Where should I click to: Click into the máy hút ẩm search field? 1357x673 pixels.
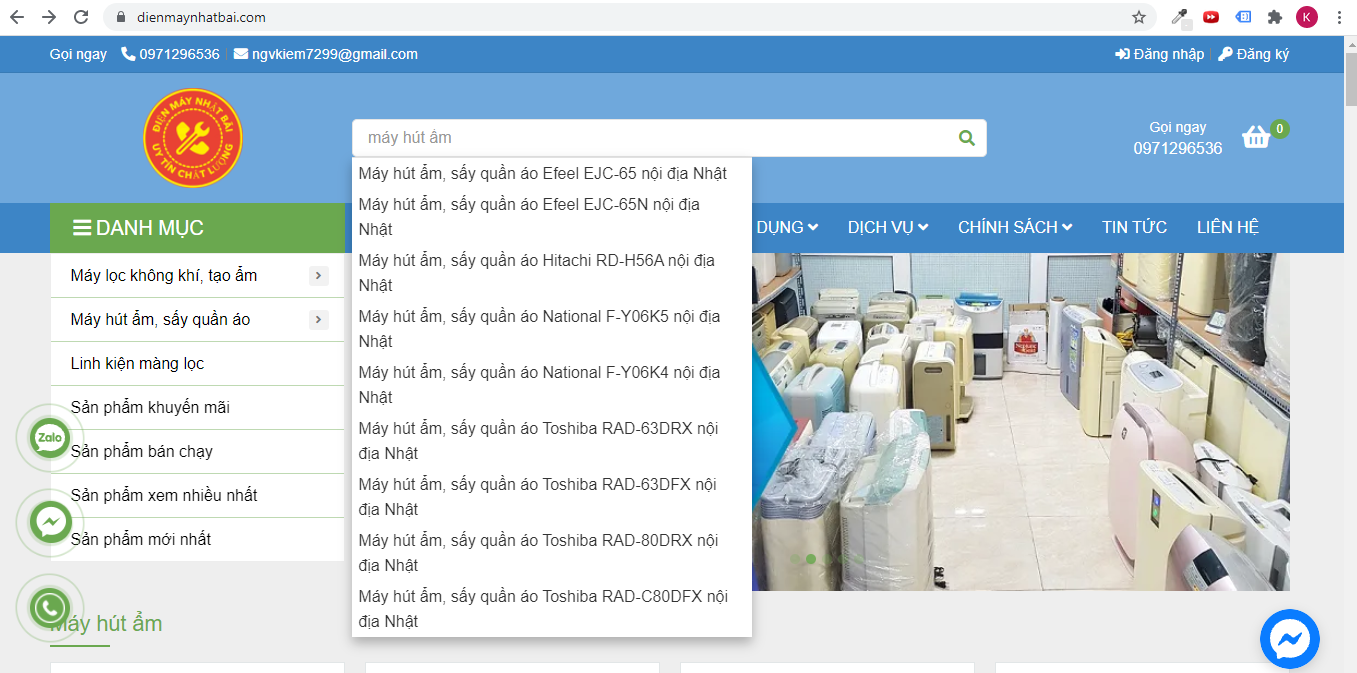click(x=650, y=138)
